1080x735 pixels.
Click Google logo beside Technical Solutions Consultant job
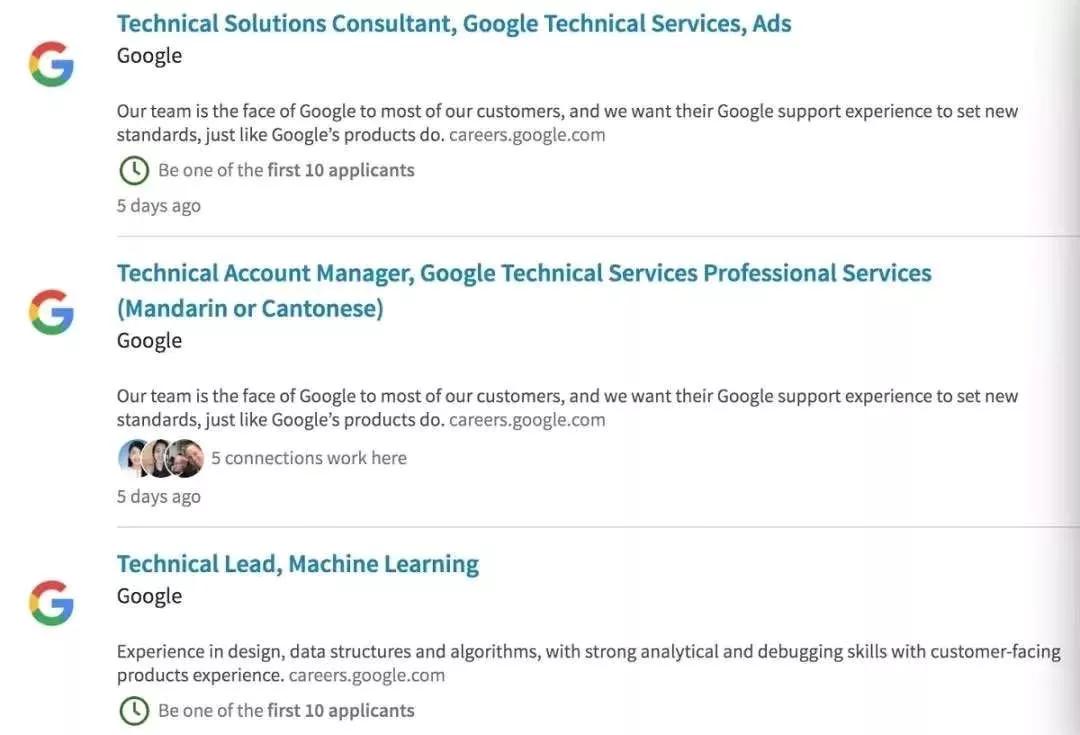pyautogui.click(x=51, y=64)
